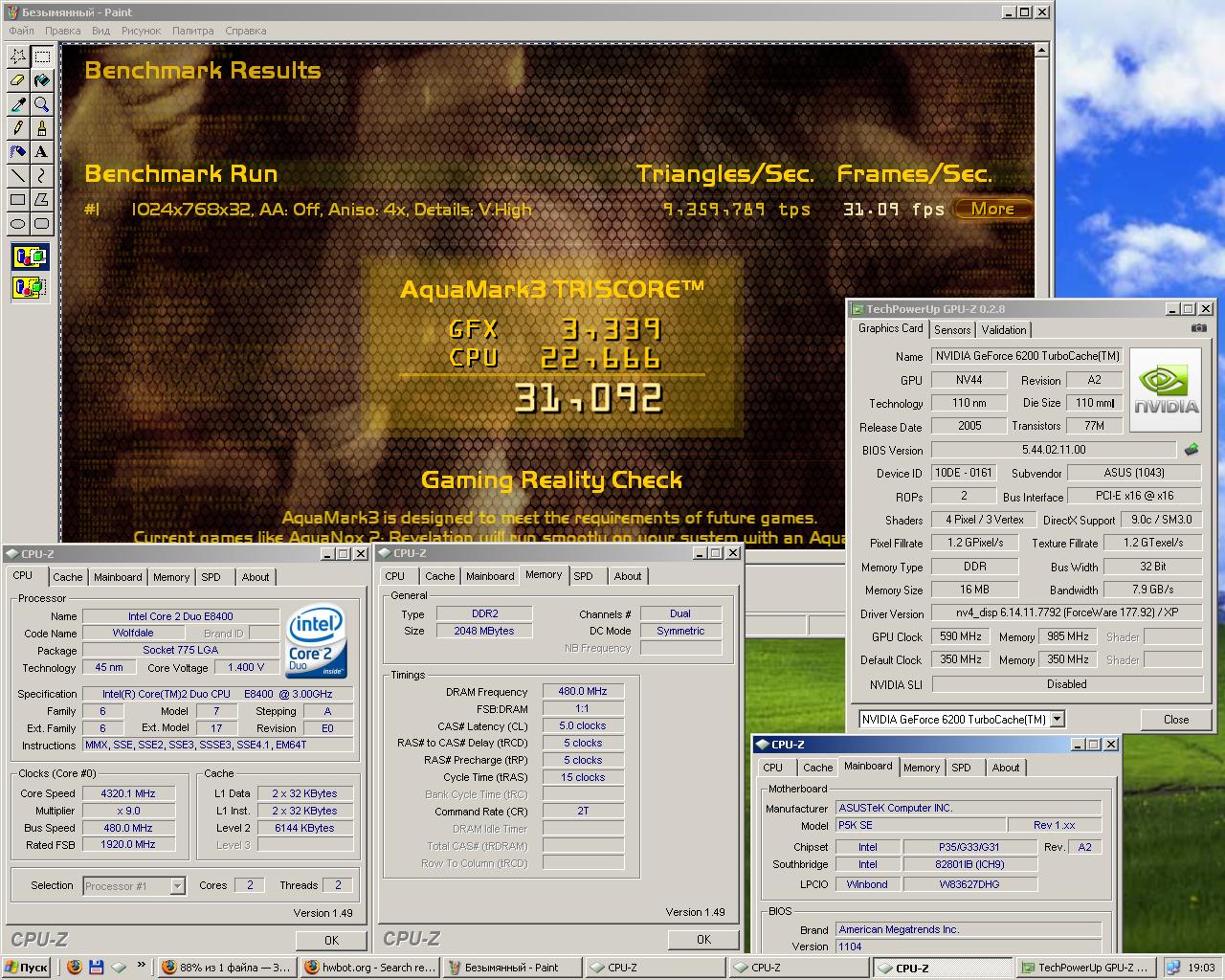The width and height of the screenshot is (1225, 980).
Task: Open Cache tab in the Core 2 Duo CPU-Z window
Action: coord(68,577)
